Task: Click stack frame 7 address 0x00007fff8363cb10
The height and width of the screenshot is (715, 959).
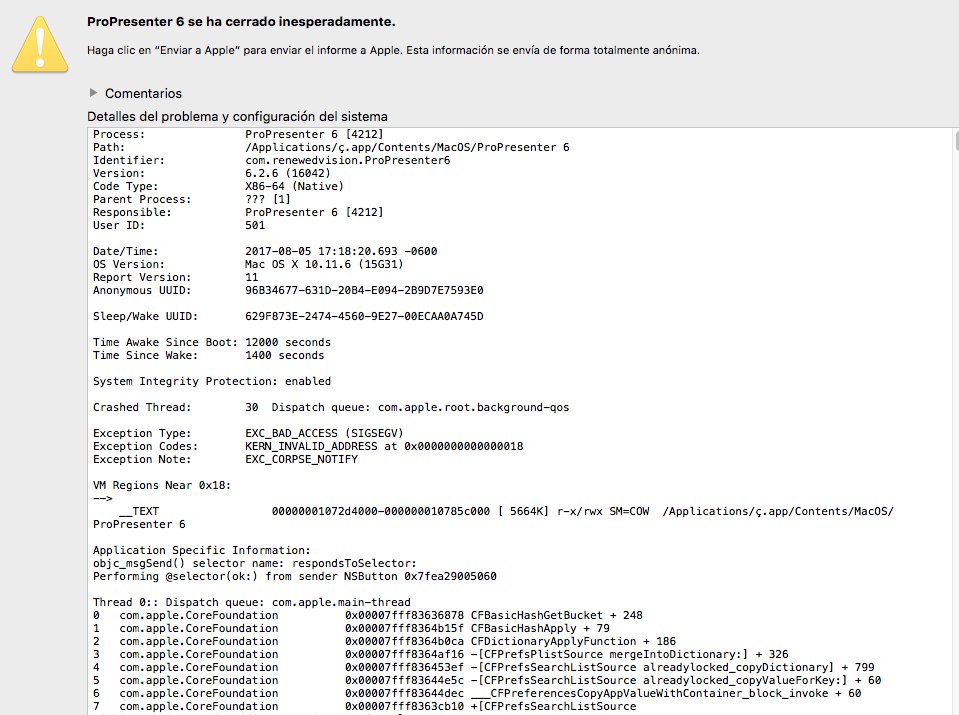Action: coord(404,706)
